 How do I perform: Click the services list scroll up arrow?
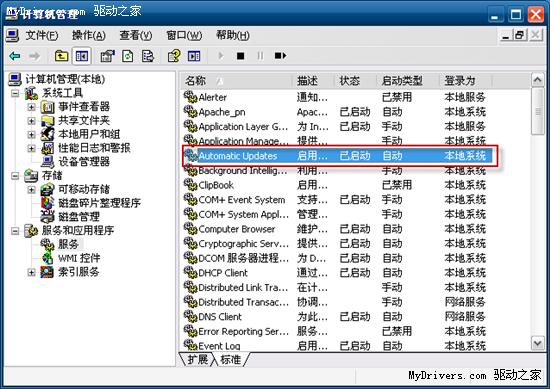pos(537,80)
